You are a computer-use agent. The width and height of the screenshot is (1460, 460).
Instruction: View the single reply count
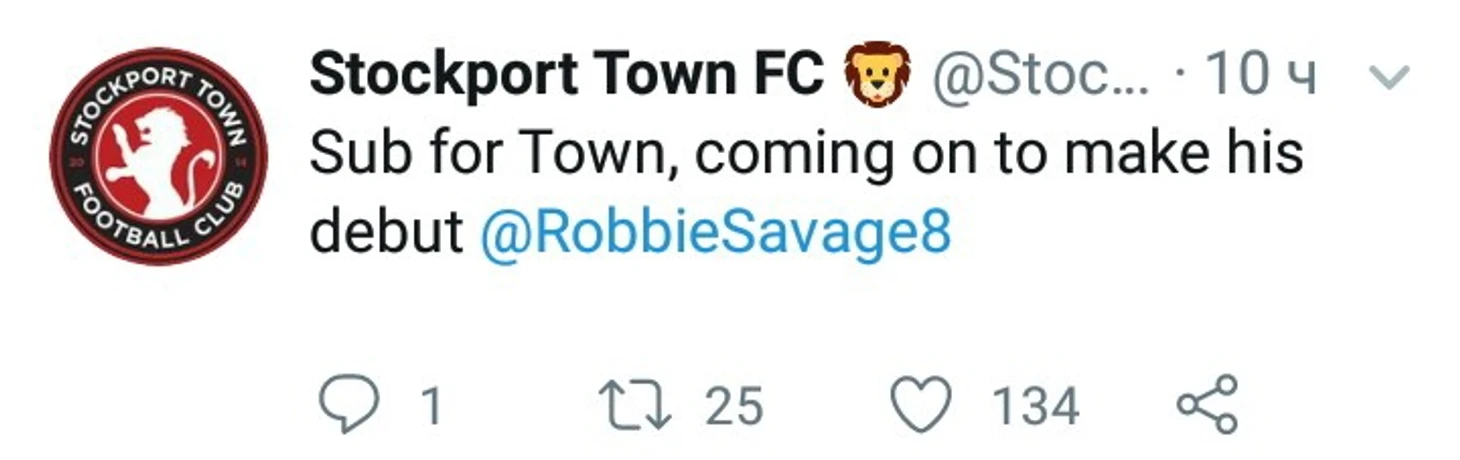click(x=430, y=407)
